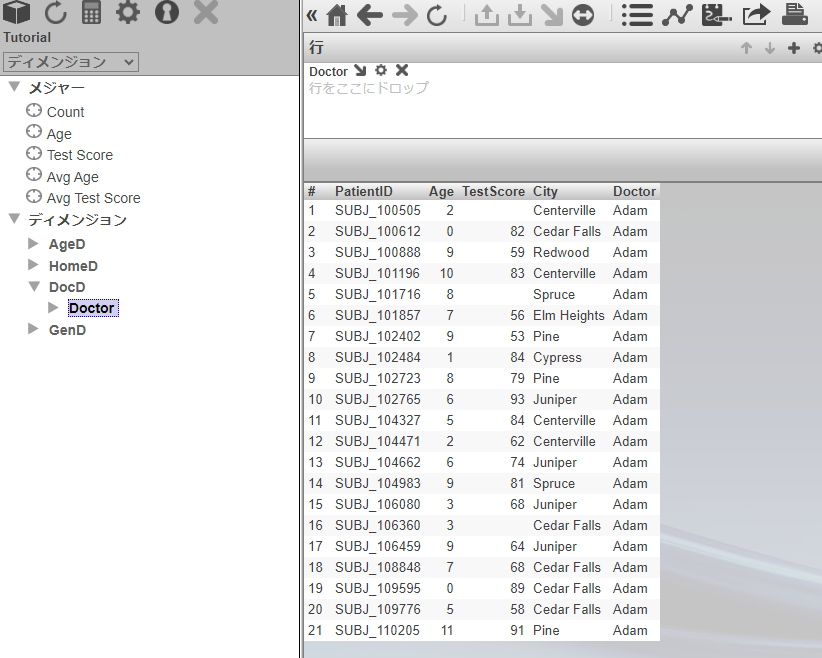Open the calculator icon in left toolbar

[91, 12]
